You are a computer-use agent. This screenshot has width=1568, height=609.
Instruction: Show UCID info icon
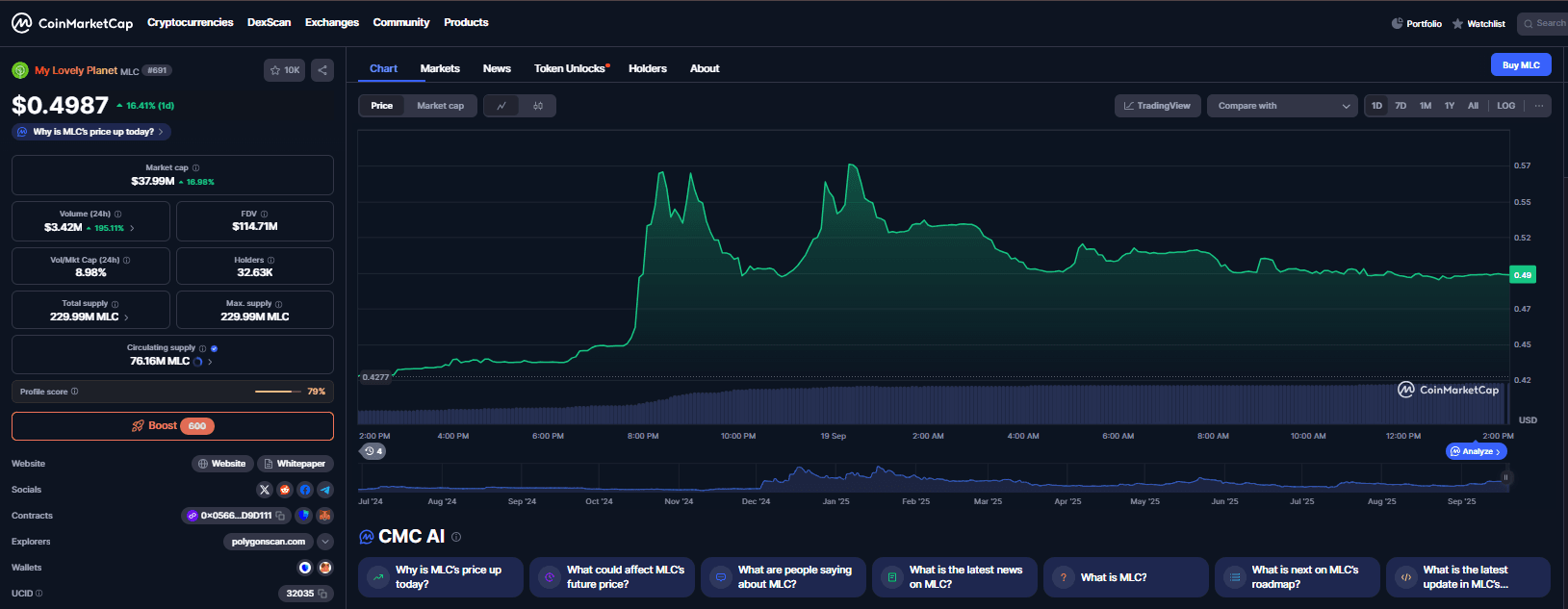point(39,594)
